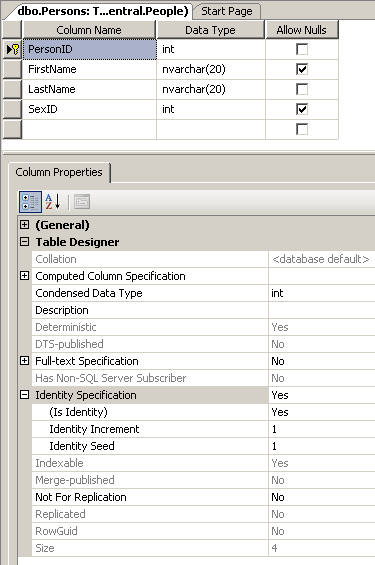Screen dimensions: 375x565
Task: Click the Categorized view icon in Column Properties
Action: 30,202
